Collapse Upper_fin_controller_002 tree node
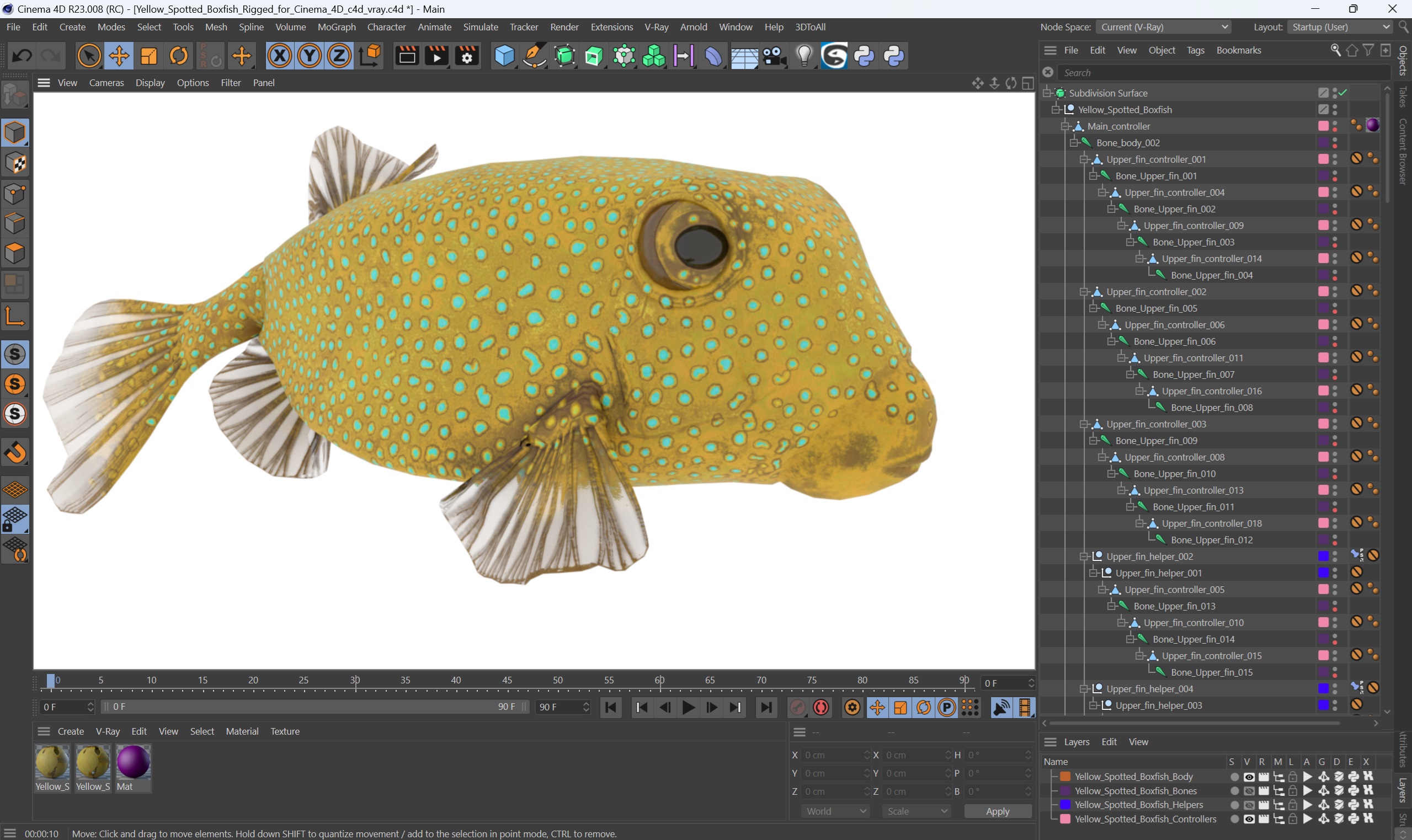1412x840 pixels. pos(1084,292)
